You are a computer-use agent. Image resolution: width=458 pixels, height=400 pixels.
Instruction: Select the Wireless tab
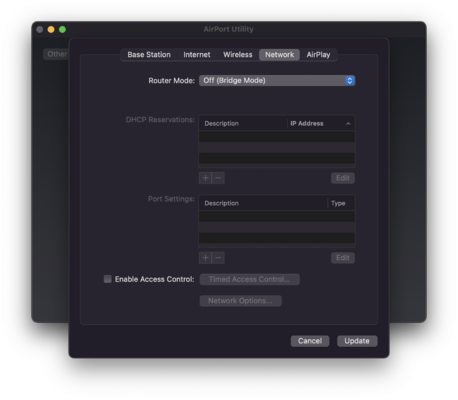tap(238, 55)
